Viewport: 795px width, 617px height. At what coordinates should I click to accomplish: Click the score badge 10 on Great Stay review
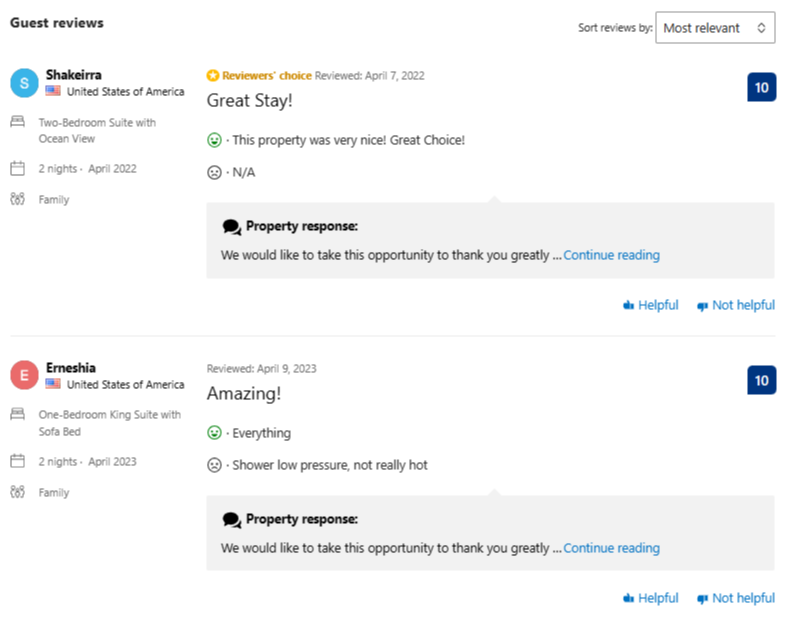(x=762, y=87)
